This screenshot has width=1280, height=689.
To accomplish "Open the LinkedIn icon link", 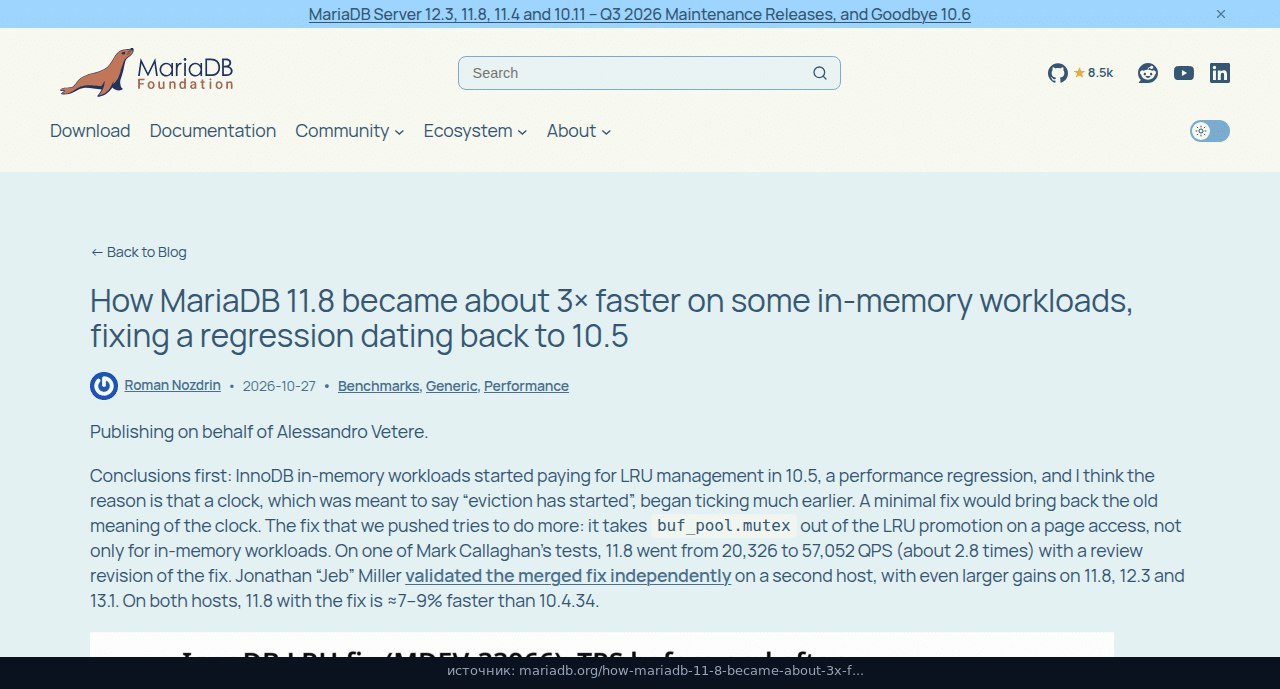I will (1220, 73).
